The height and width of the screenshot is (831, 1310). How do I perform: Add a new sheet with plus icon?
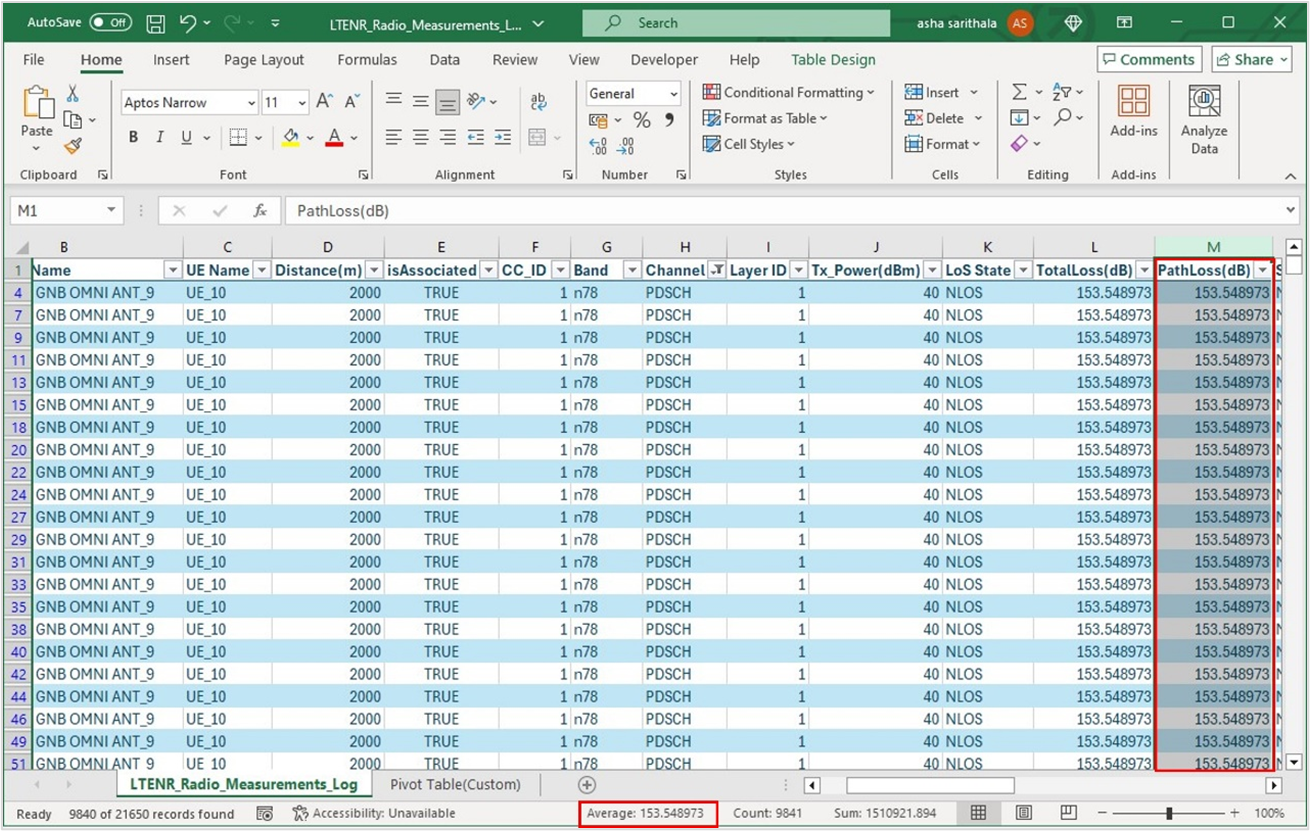tap(587, 785)
